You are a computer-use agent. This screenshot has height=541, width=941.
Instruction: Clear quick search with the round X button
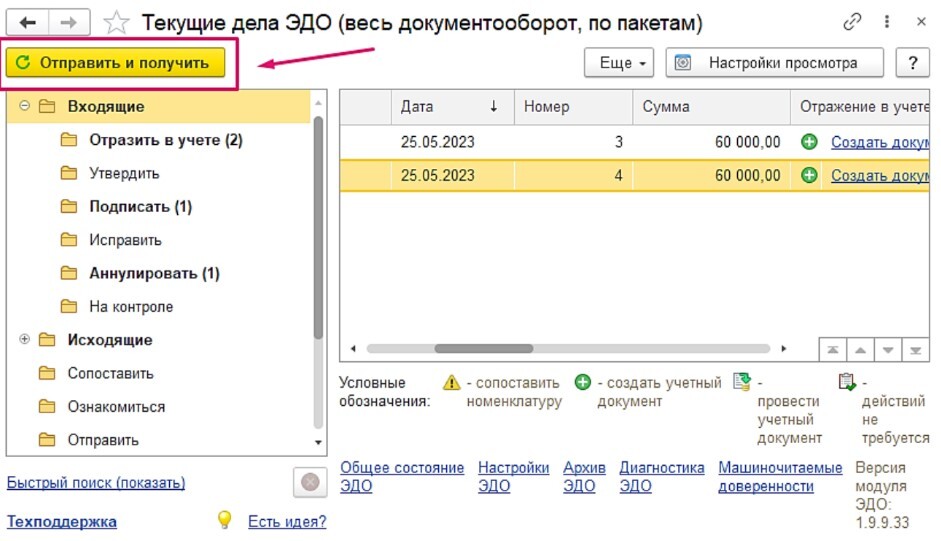click(310, 482)
